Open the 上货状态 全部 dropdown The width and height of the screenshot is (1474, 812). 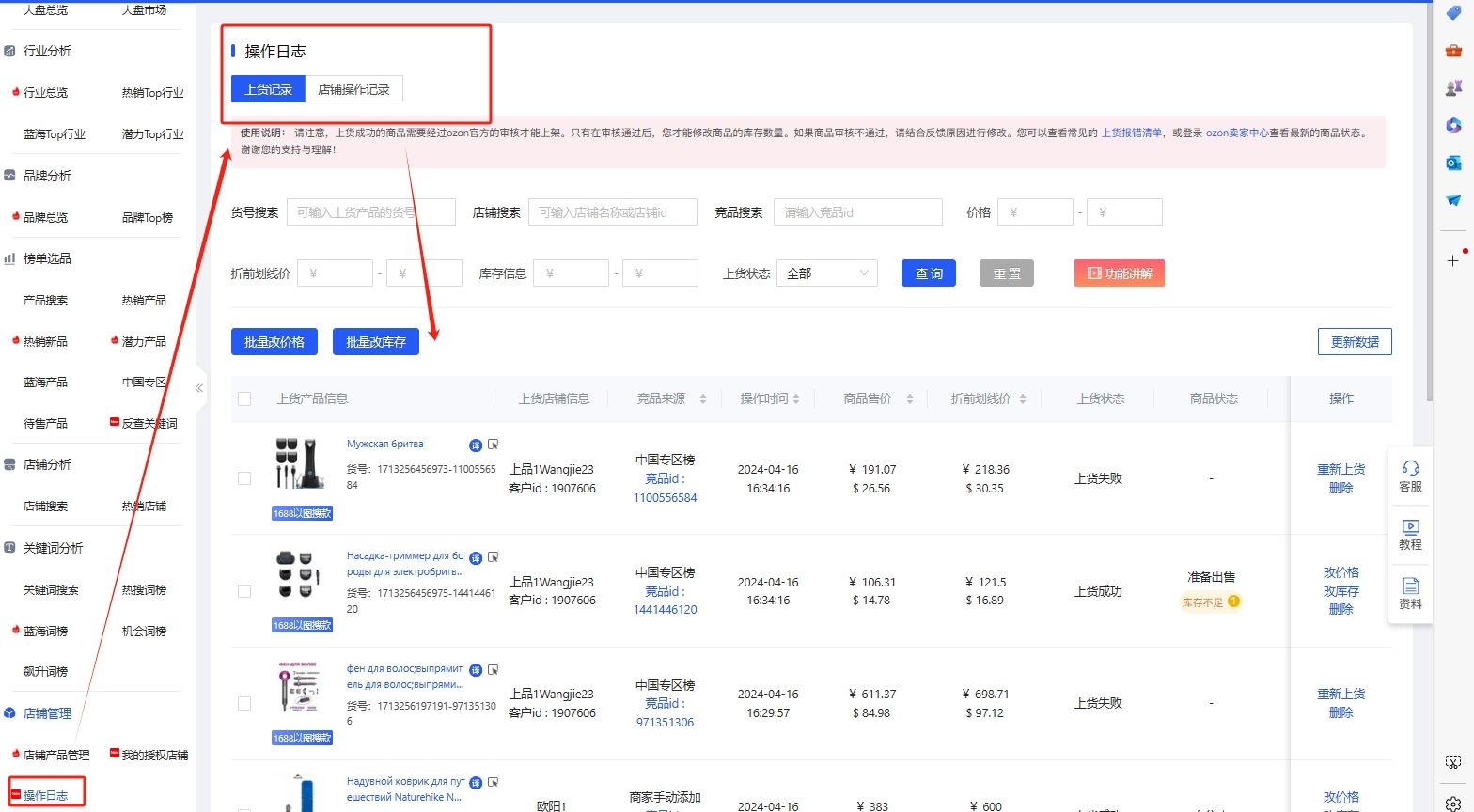pos(827,273)
